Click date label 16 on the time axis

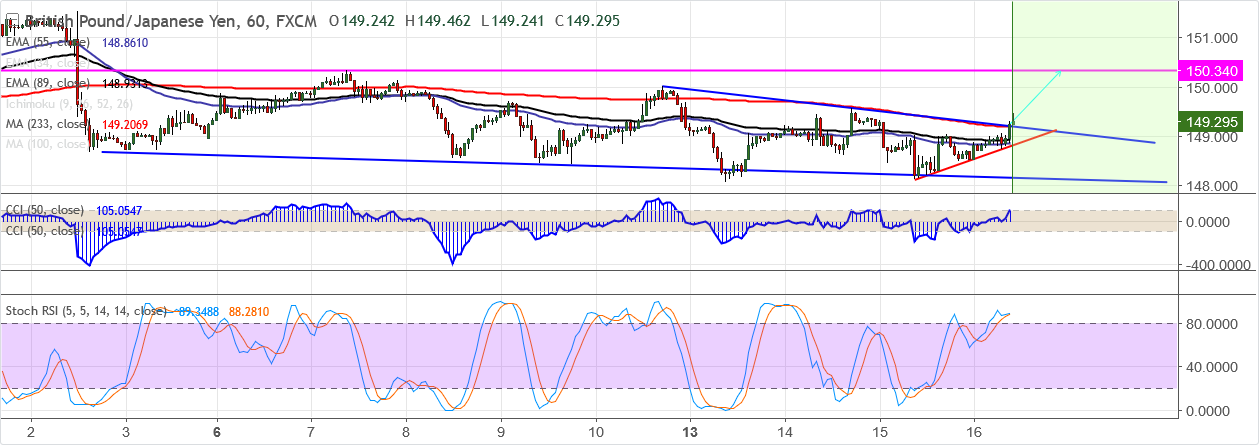coord(974,431)
